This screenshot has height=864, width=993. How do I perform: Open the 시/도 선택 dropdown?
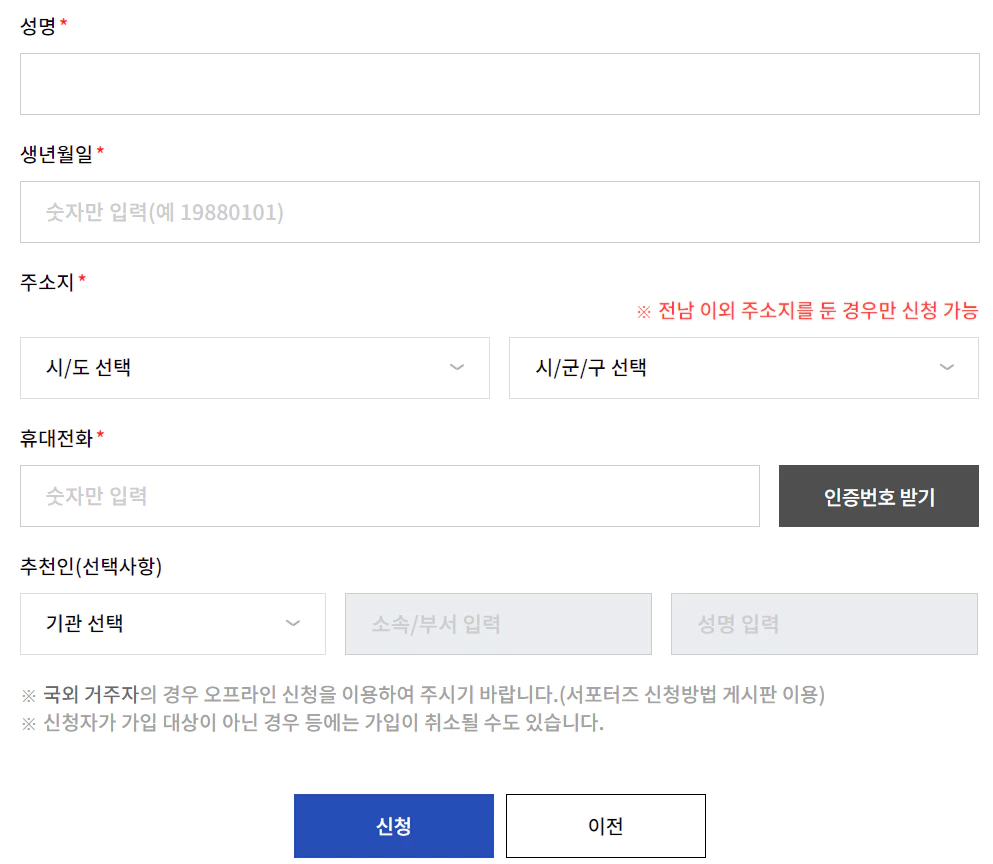coord(255,368)
